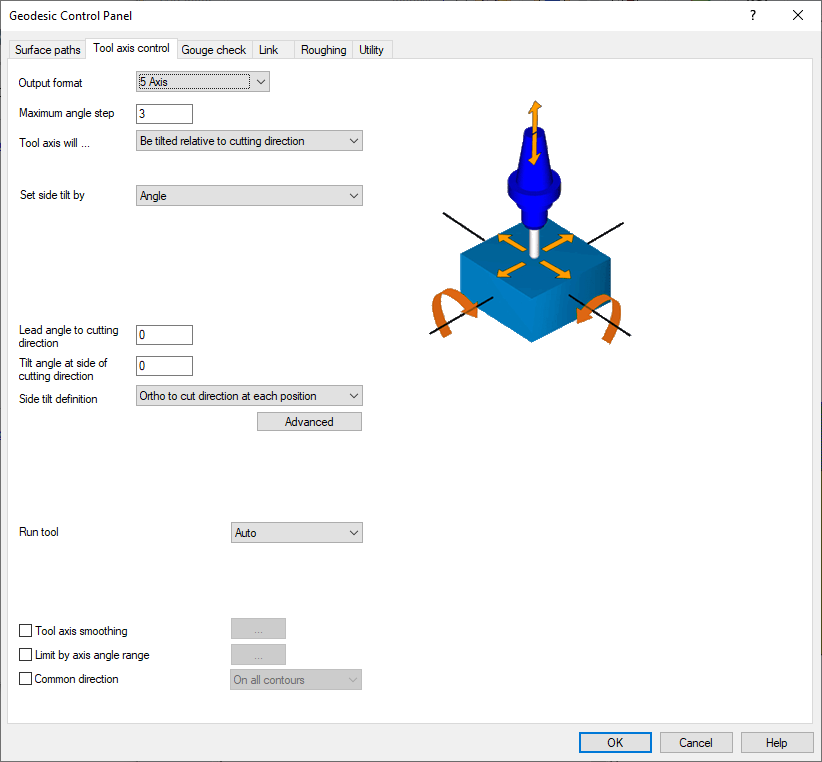Click the Cancel button
The height and width of the screenshot is (762, 822).
696,743
